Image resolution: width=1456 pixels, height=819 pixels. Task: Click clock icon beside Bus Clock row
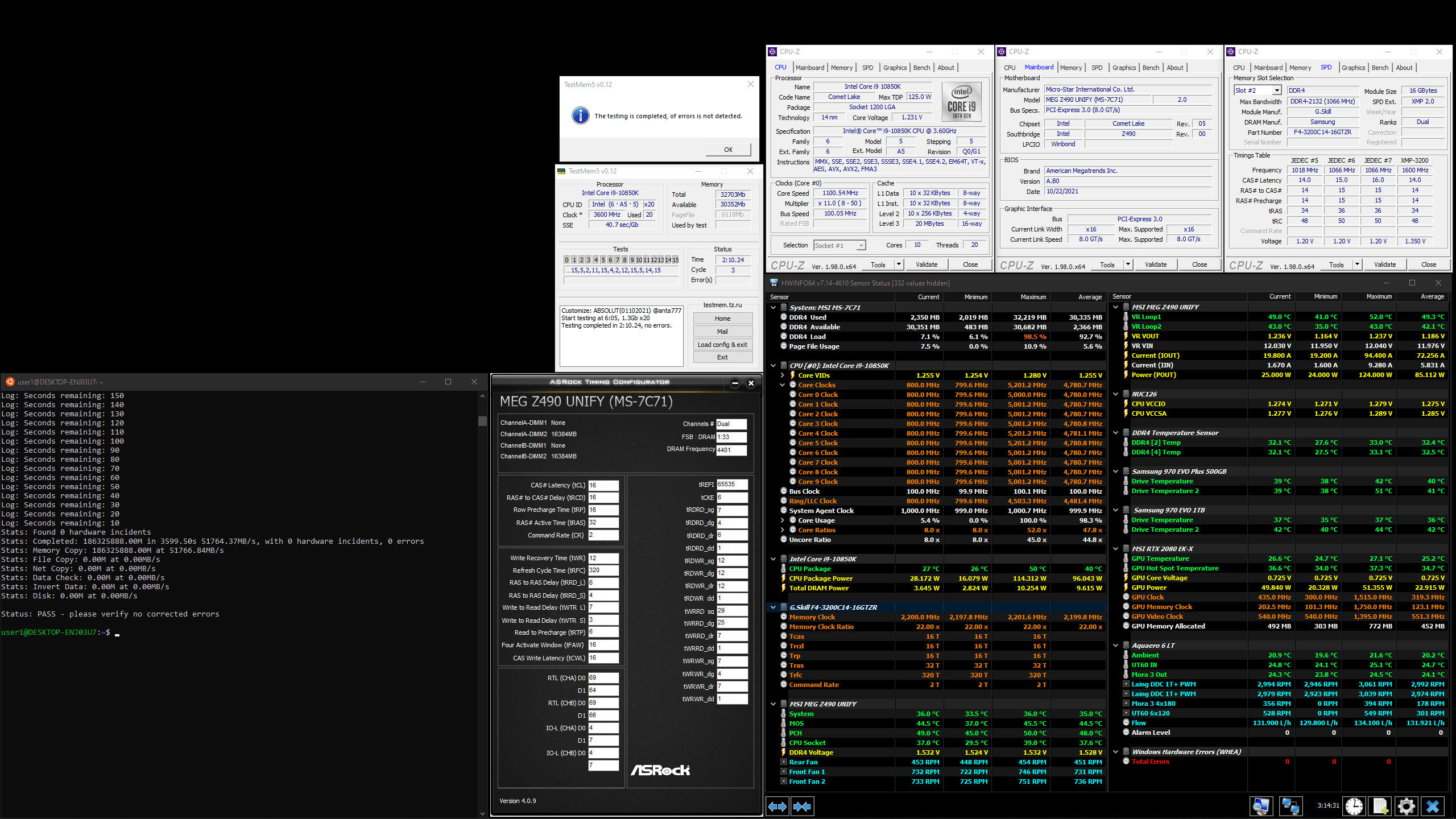[784, 491]
